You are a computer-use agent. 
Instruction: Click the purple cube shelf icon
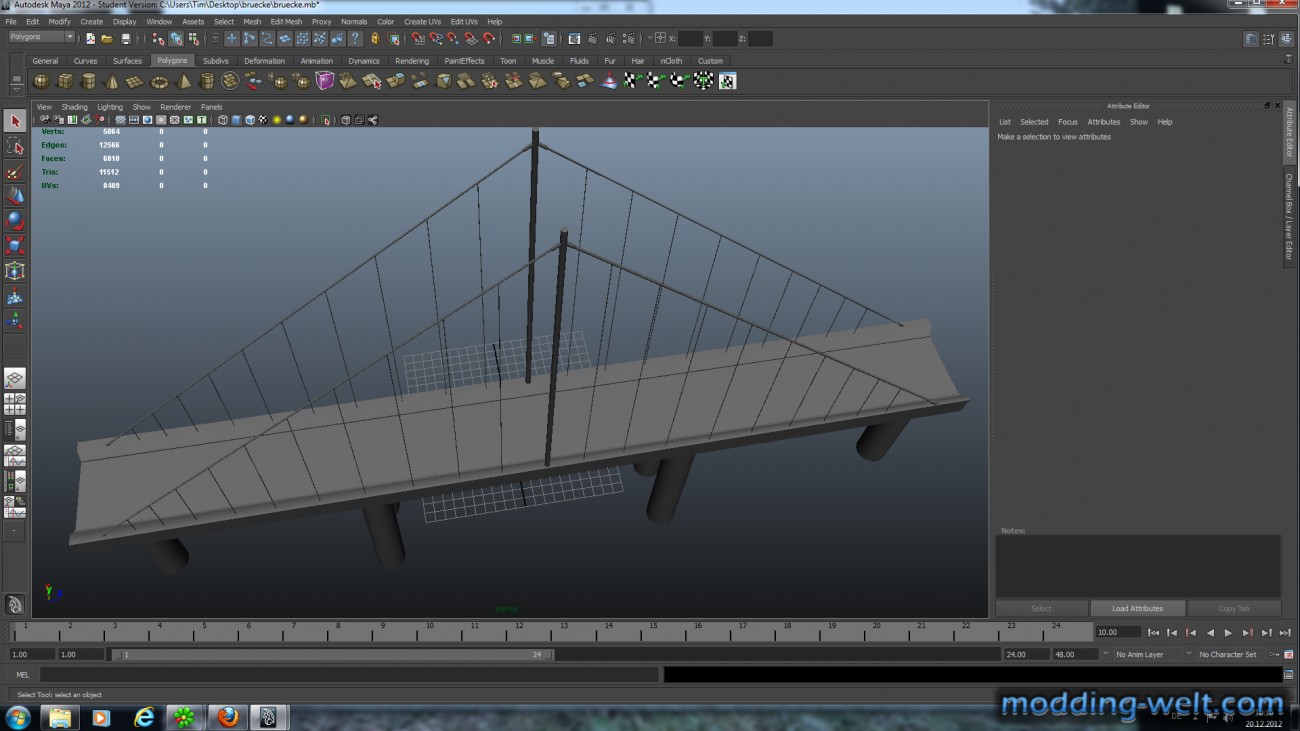(x=324, y=81)
